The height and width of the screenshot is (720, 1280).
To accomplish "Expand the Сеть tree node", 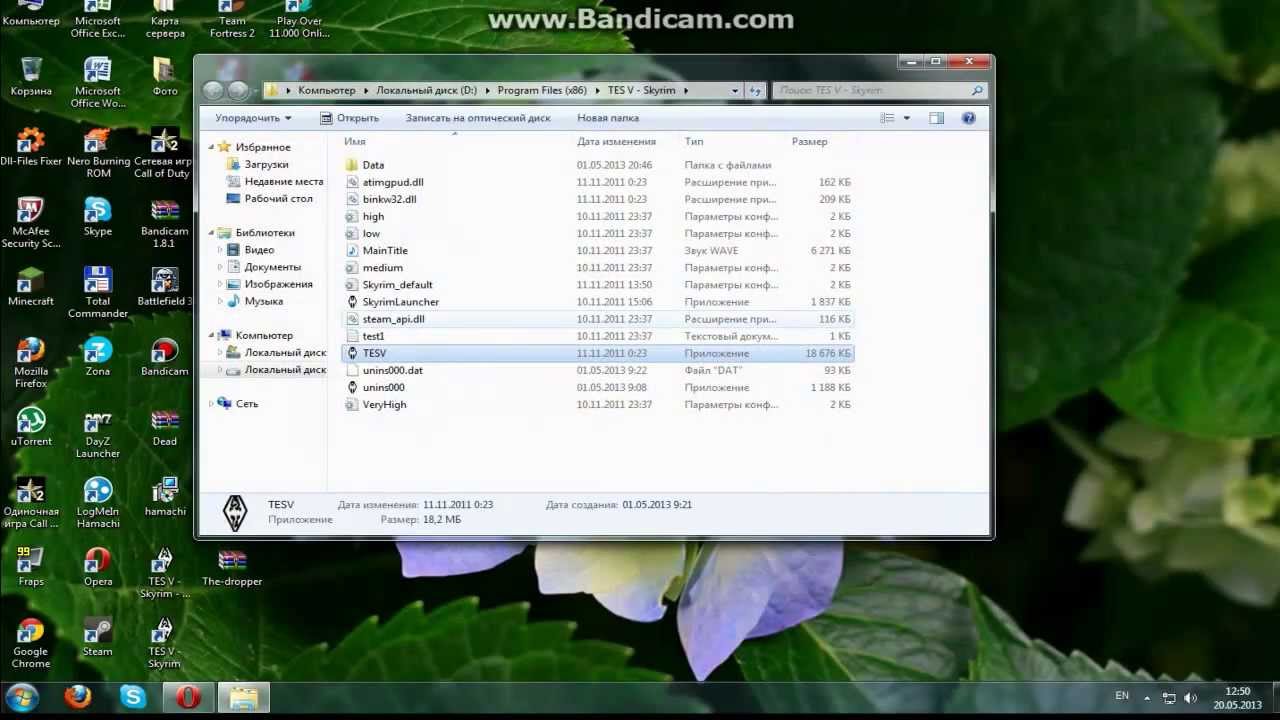I will [212, 404].
